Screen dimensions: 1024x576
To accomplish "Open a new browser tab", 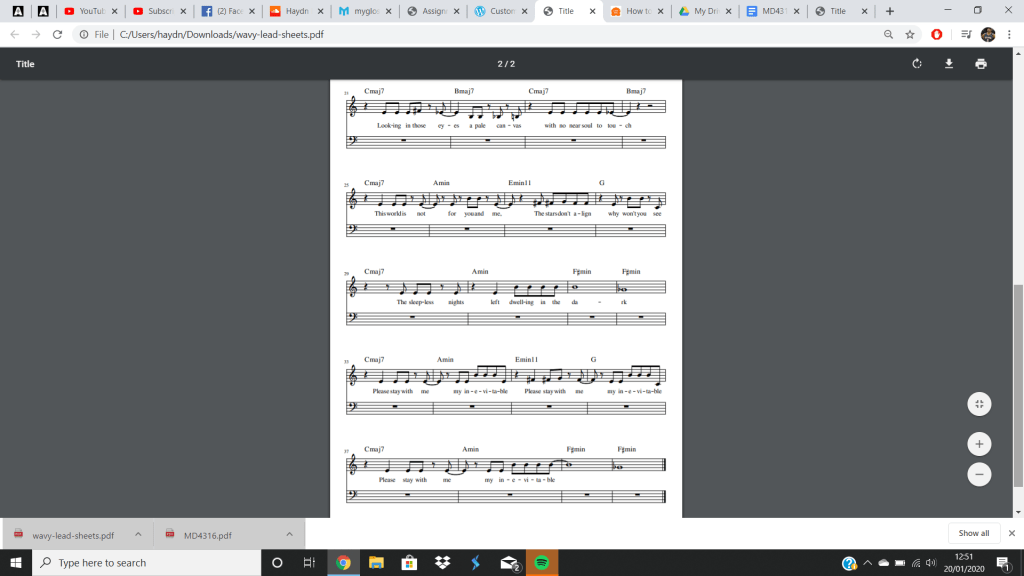I will [x=890, y=11].
